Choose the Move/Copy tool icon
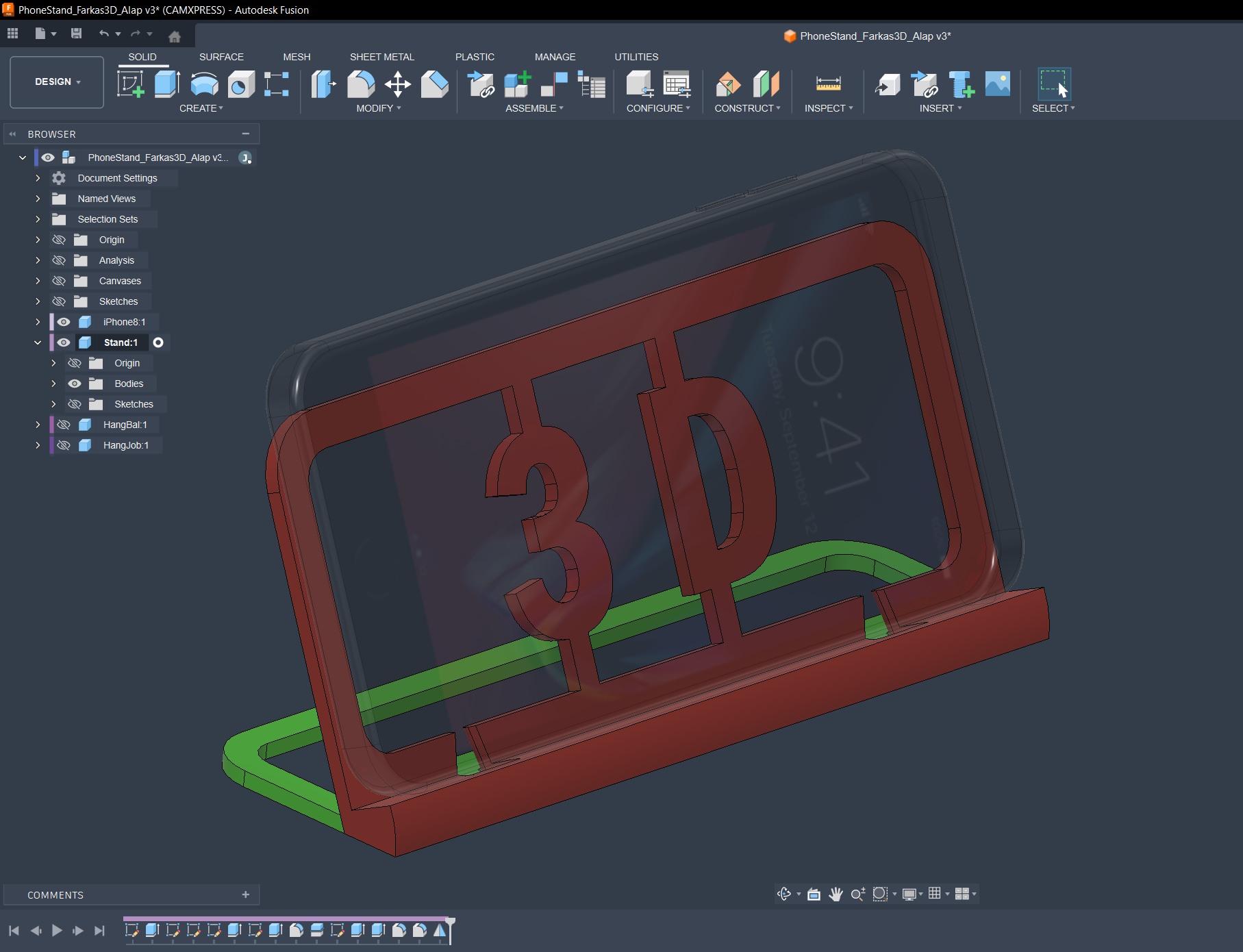1243x952 pixels. (x=397, y=84)
